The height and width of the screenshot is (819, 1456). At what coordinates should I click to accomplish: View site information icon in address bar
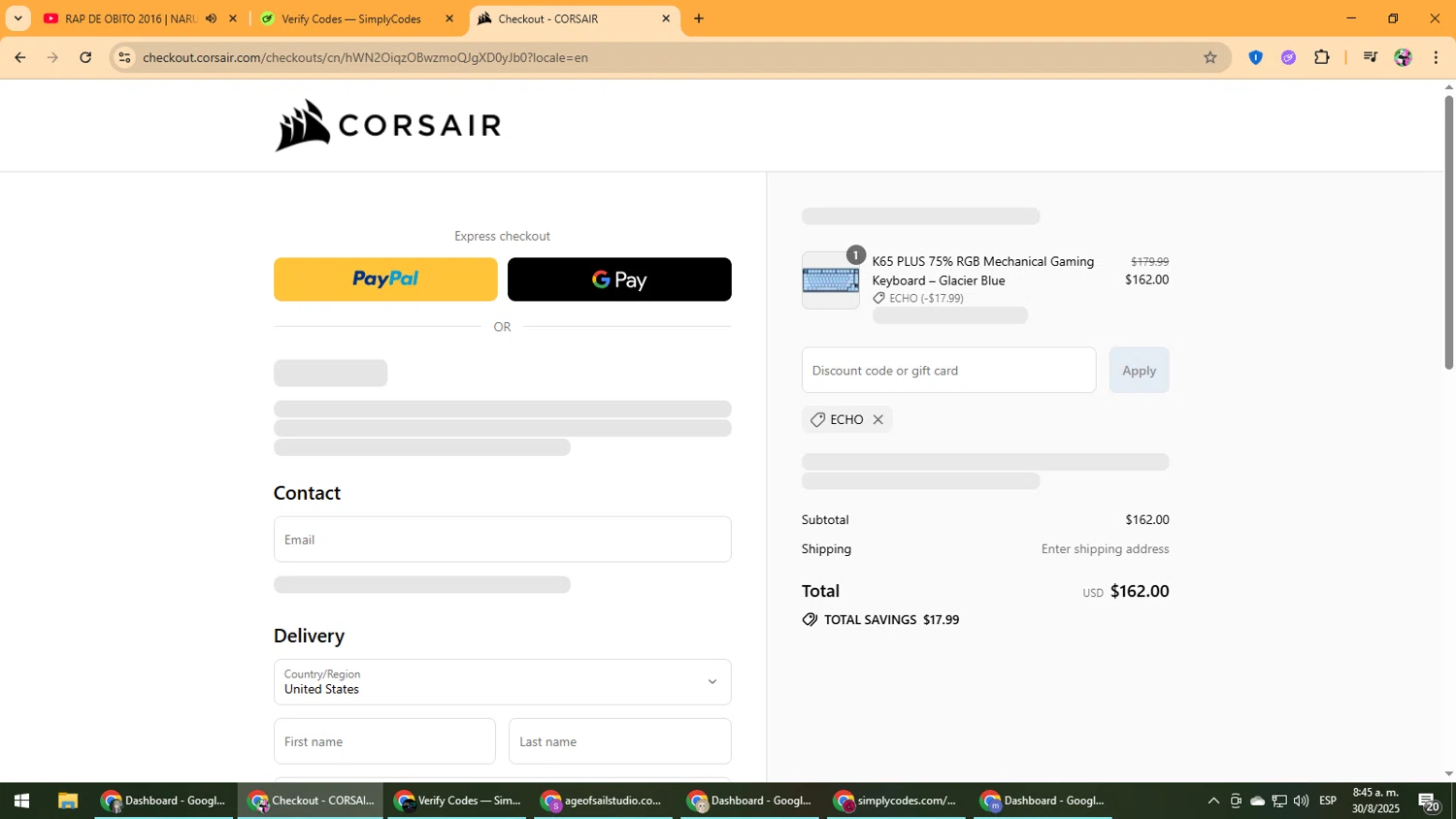click(124, 57)
